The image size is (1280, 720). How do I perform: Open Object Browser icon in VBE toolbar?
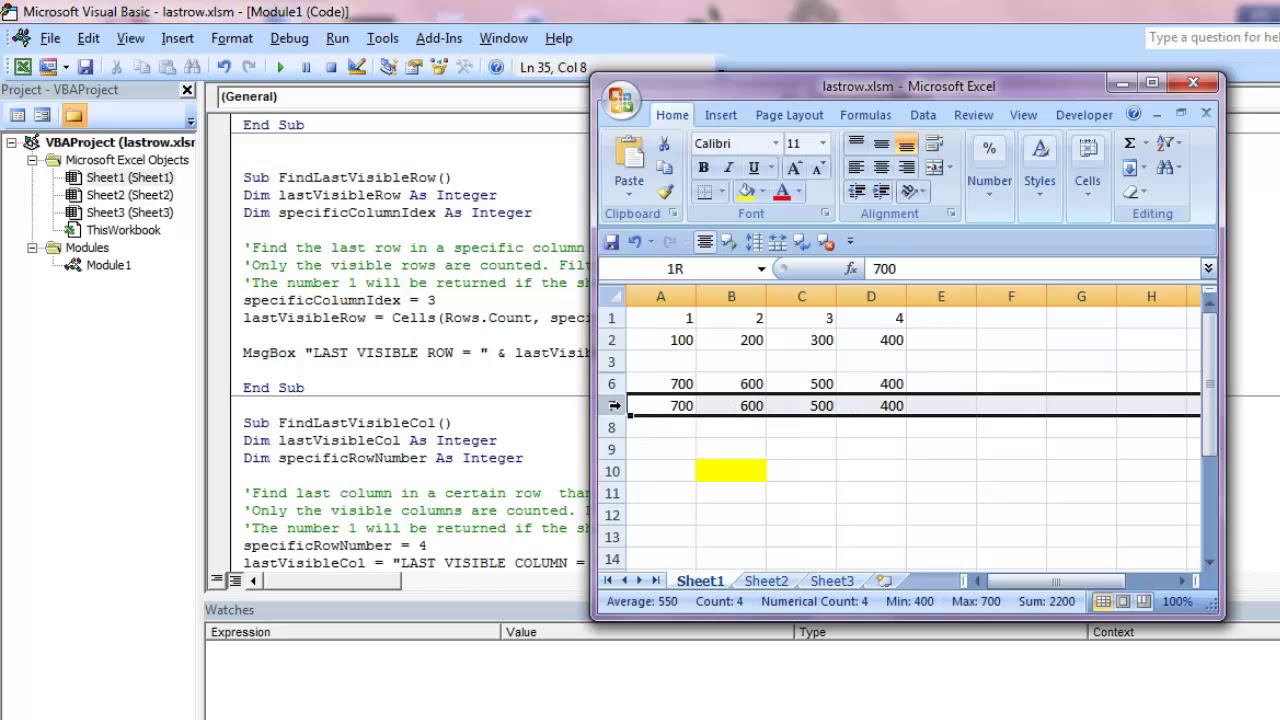point(438,67)
